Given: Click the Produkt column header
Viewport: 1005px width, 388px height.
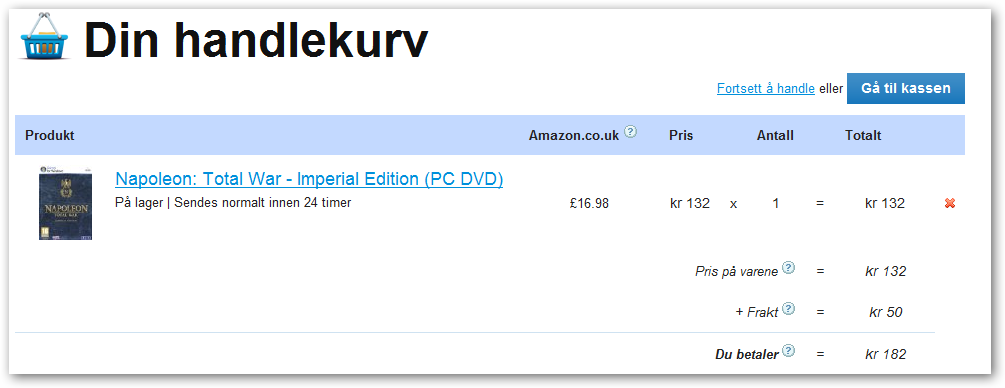Looking at the screenshot, I should pos(50,135).
